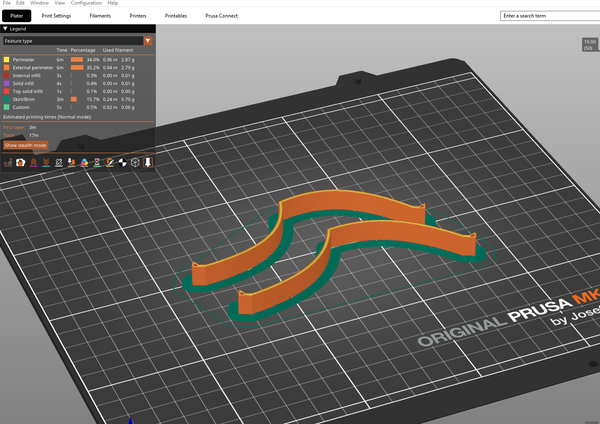Click the 'Total' 17m time entry
This screenshot has width=600, height=424.
tap(21, 135)
